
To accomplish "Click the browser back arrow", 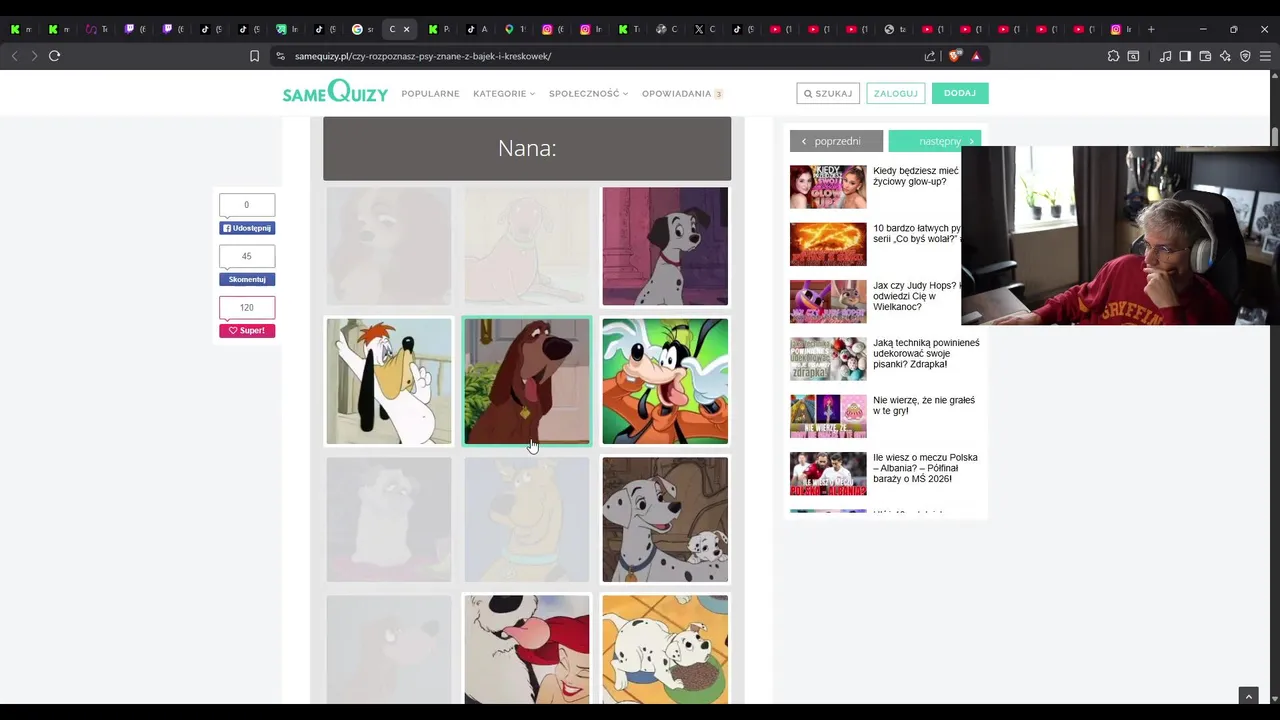I will coord(14,56).
